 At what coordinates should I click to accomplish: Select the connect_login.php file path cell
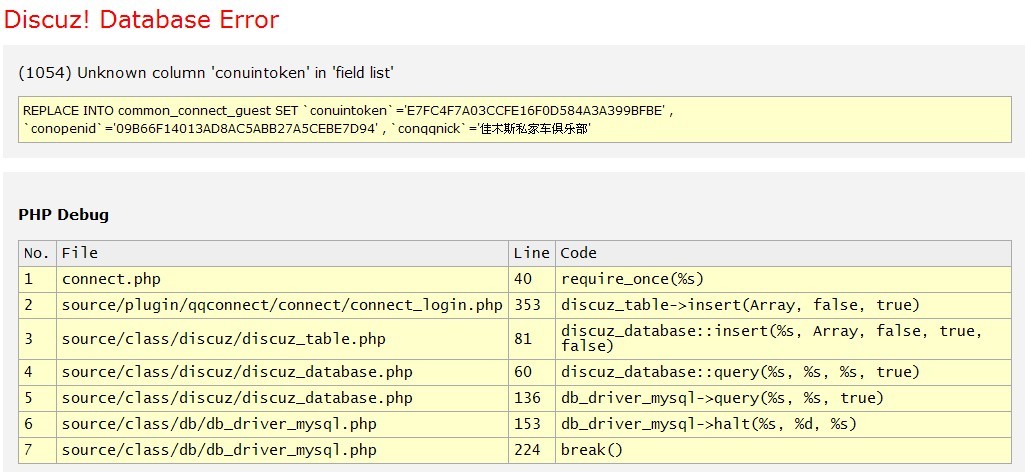282,305
